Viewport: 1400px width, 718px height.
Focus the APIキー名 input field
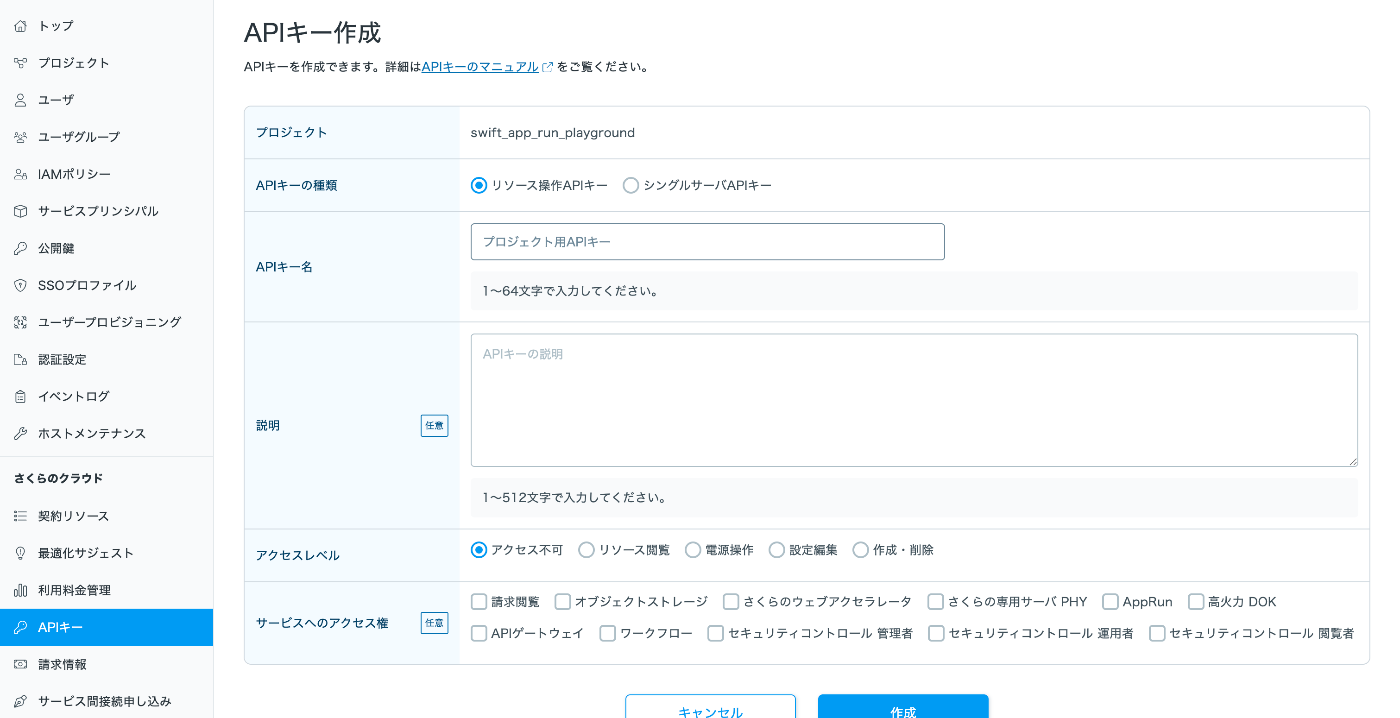tap(708, 242)
